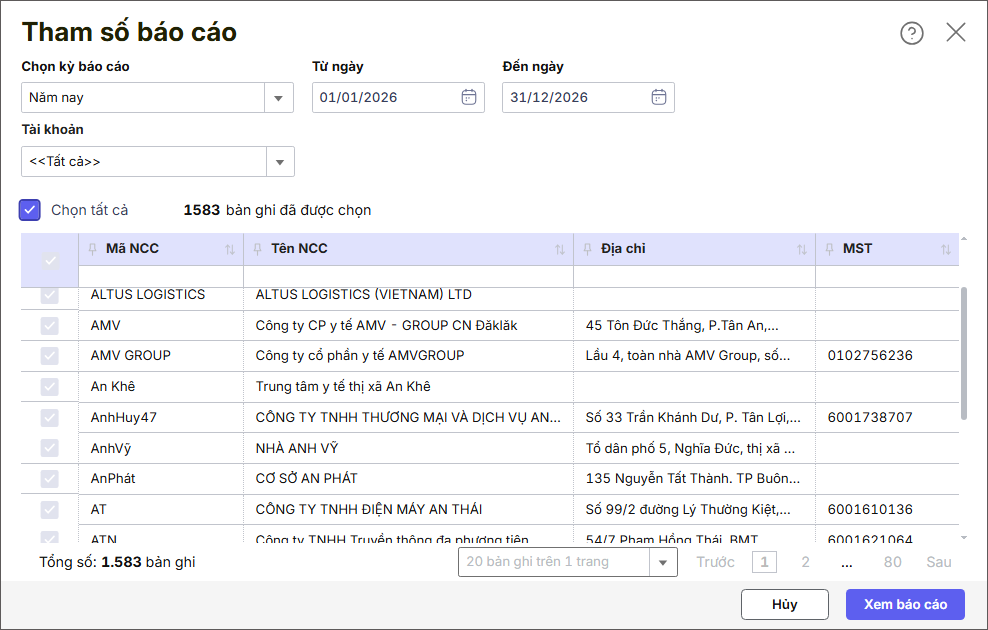Go to page 2
Viewport: 988px width, 630px height.
click(805, 562)
